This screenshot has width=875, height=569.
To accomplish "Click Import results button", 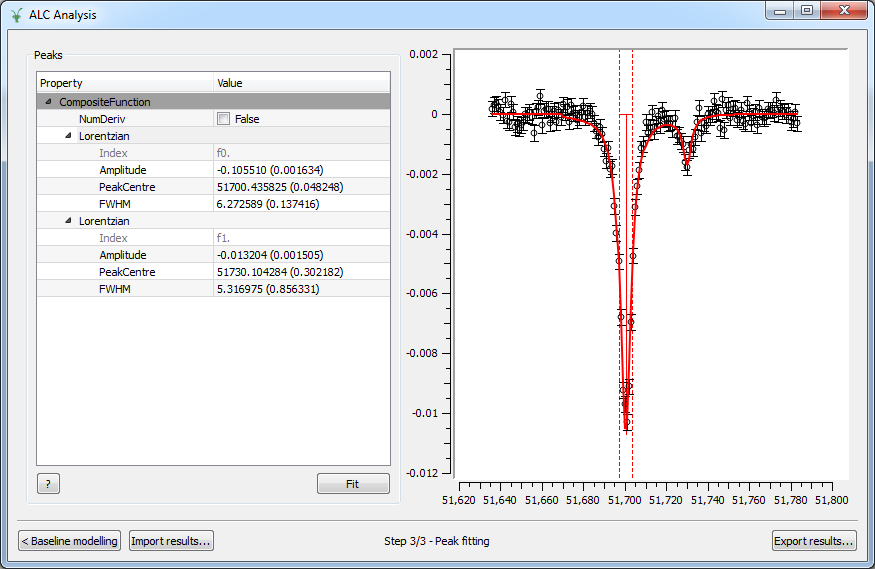I will (171, 541).
